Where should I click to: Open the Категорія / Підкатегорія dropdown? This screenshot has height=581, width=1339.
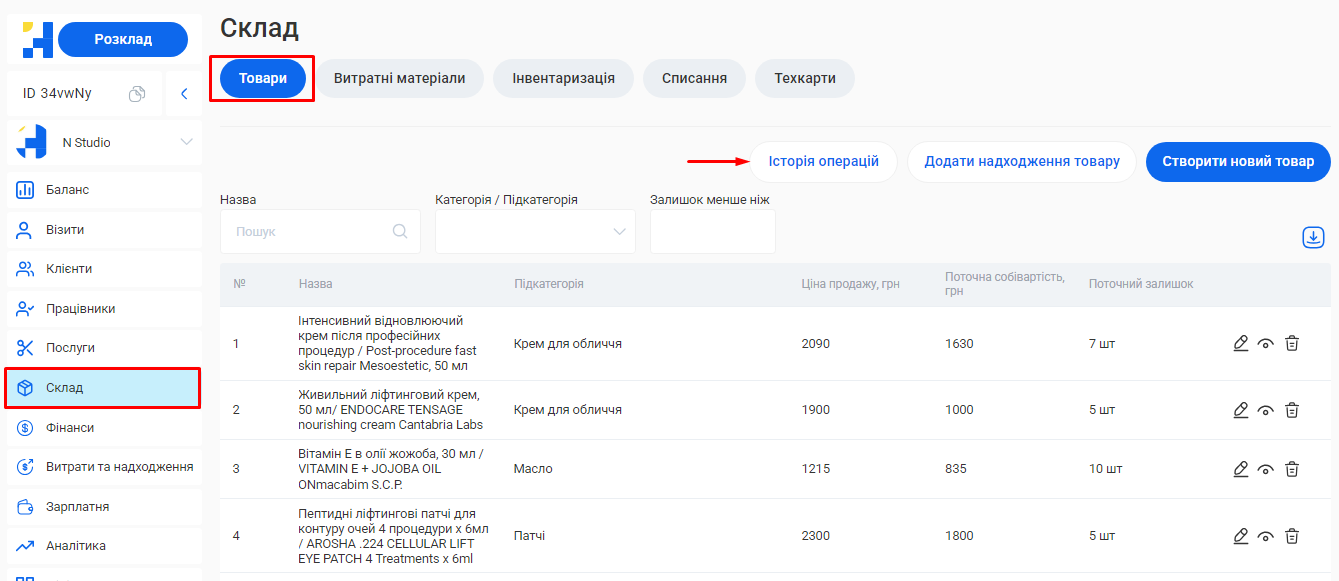[535, 231]
